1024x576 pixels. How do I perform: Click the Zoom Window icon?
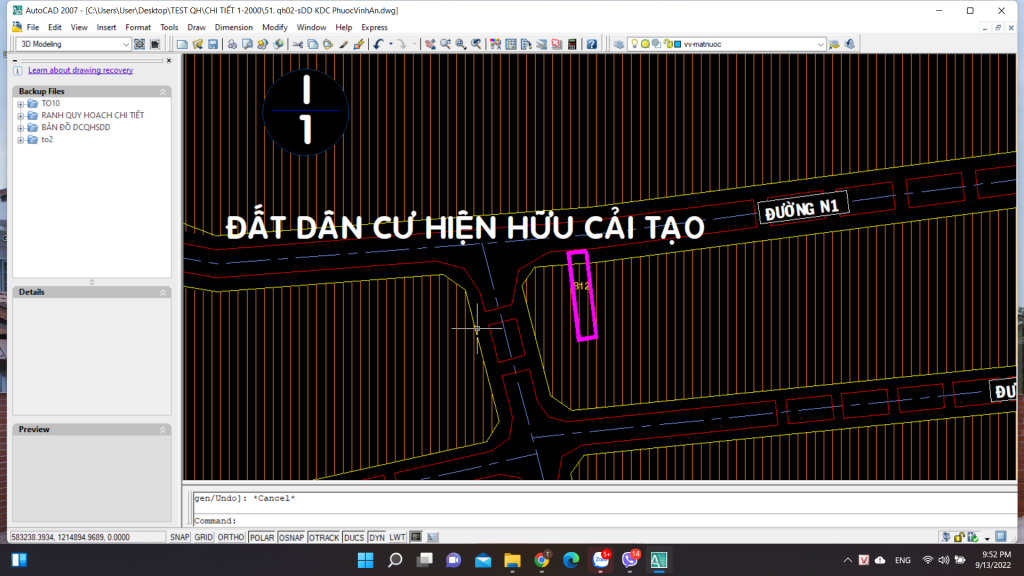click(461, 44)
